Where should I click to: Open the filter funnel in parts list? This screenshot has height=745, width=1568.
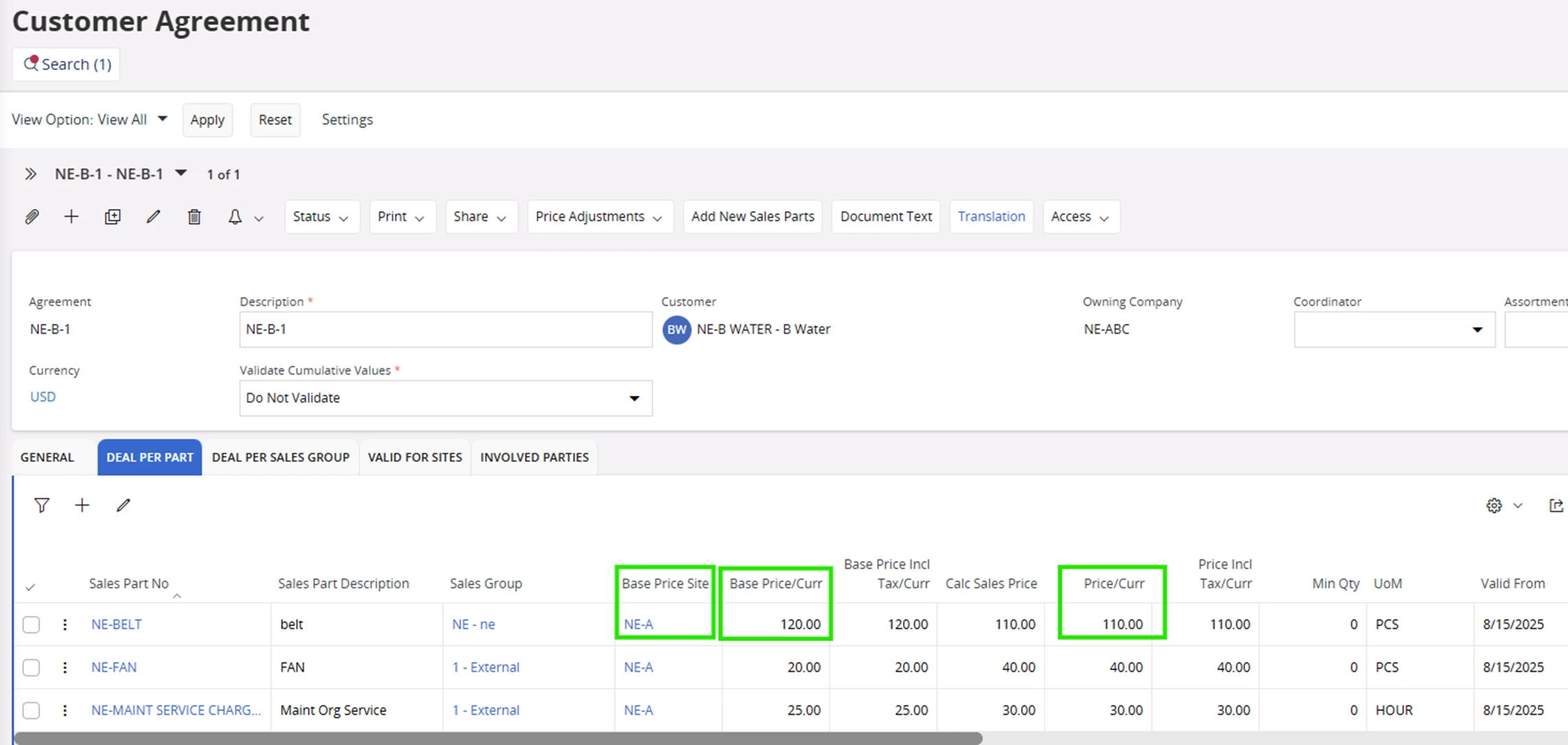42,506
